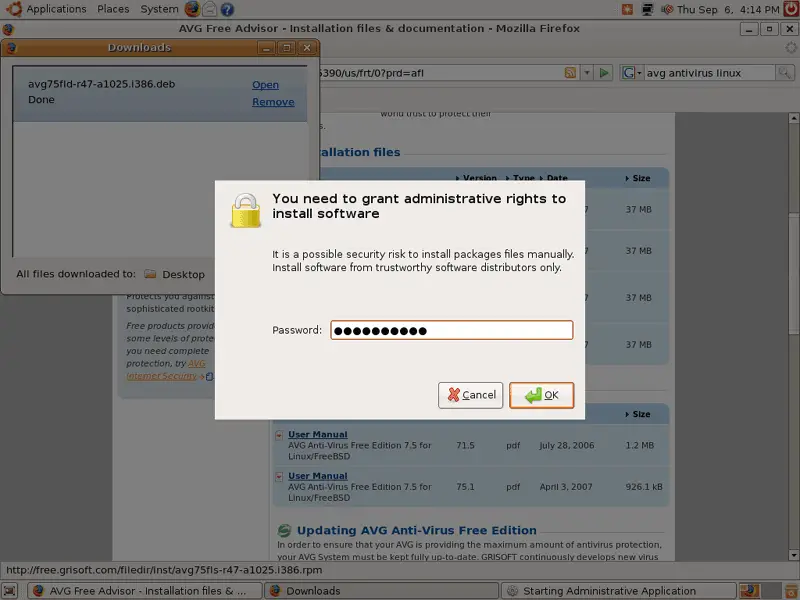
Task: Open the mail client panel launcher icon
Action: point(210,9)
